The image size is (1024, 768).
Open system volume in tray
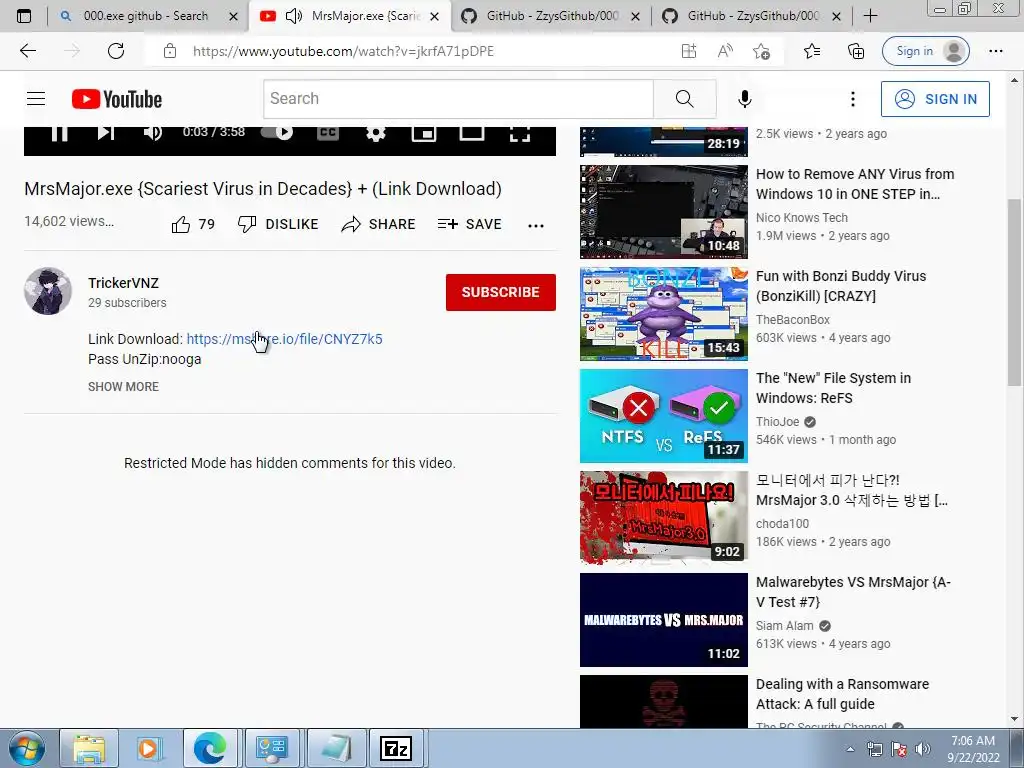coord(922,748)
